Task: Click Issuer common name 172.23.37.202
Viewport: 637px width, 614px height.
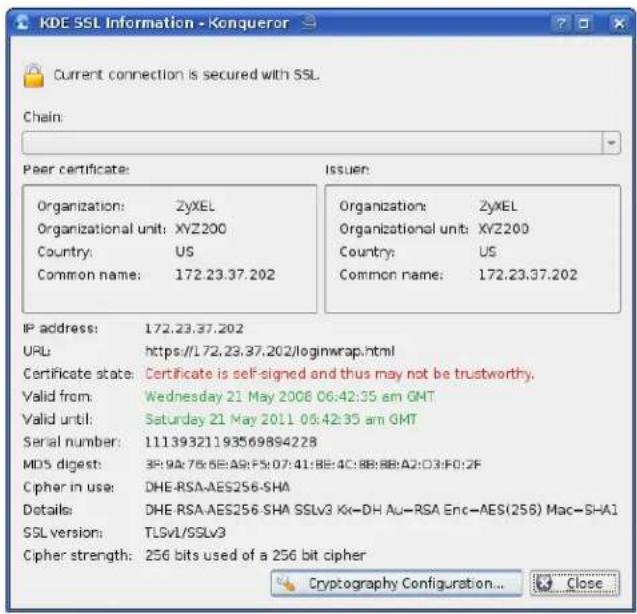Action: pyautogui.click(x=528, y=275)
